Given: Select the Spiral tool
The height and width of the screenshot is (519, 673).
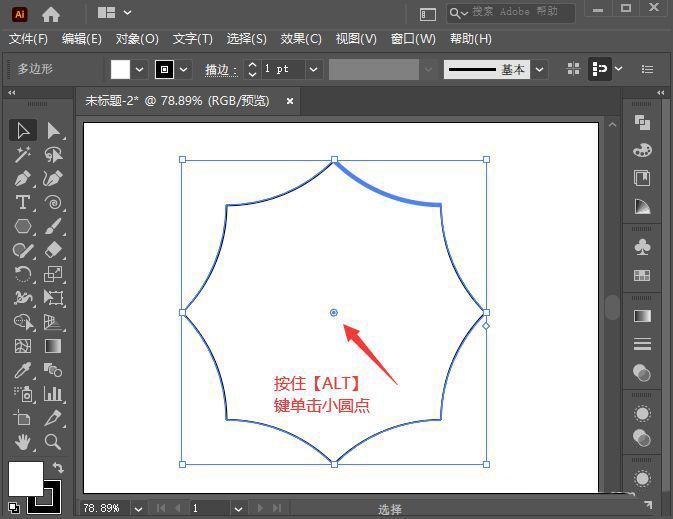Looking at the screenshot, I should click(x=53, y=202).
